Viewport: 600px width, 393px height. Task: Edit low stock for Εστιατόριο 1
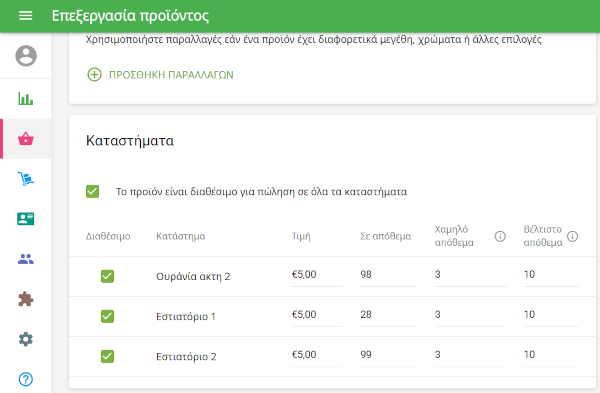pos(471,316)
